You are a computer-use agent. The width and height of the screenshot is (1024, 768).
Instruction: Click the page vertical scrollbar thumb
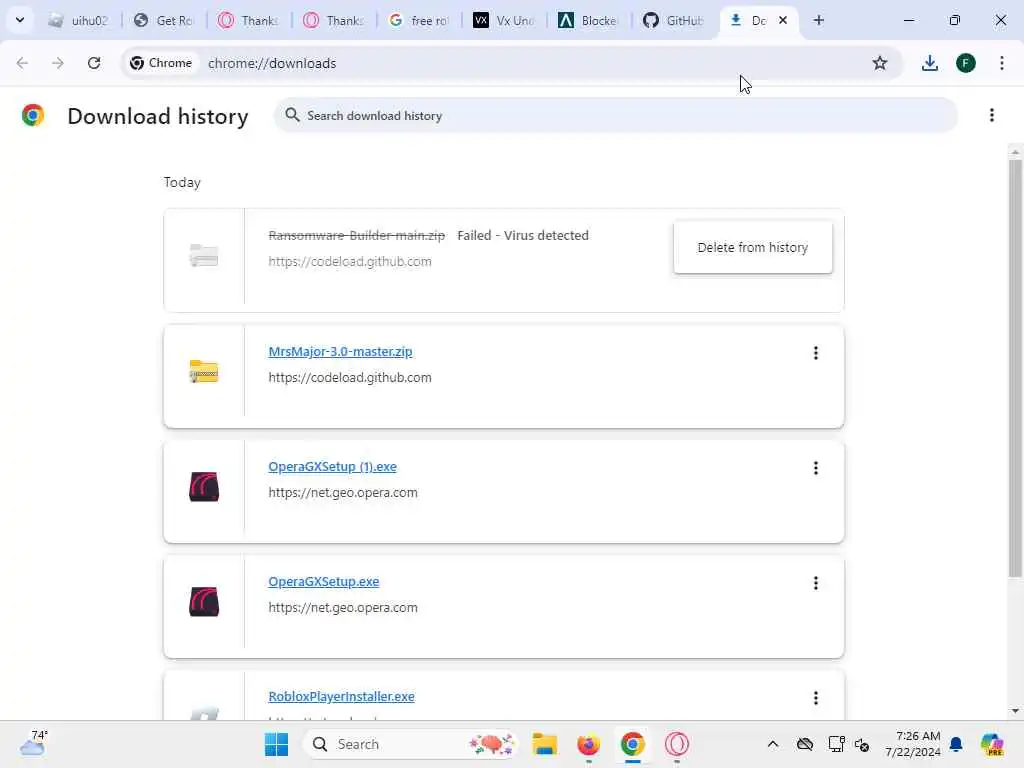pos(1014,368)
